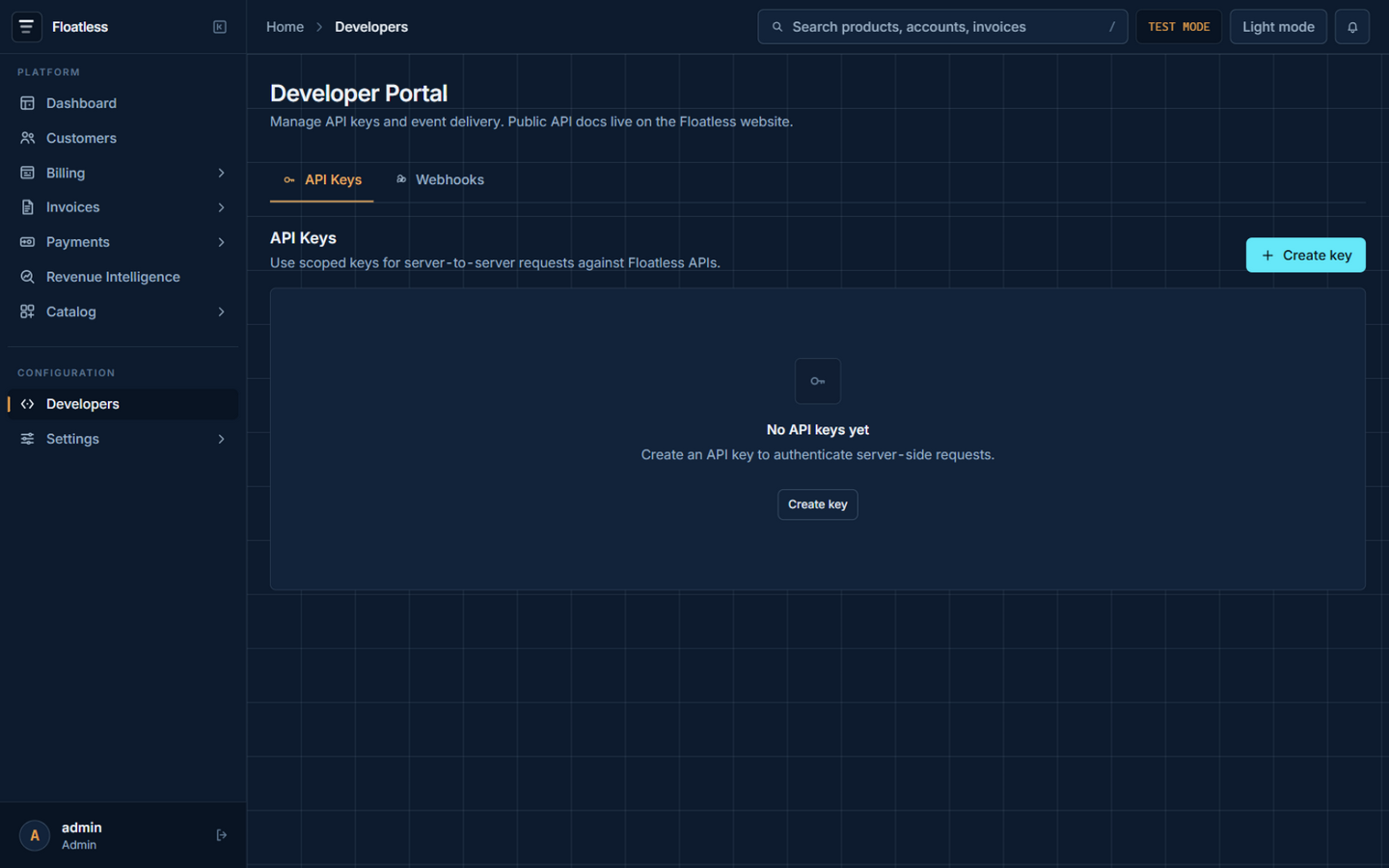Screen dimensions: 1389x868
Task: Click the Developers breadcrumb text
Action: click(x=371, y=27)
